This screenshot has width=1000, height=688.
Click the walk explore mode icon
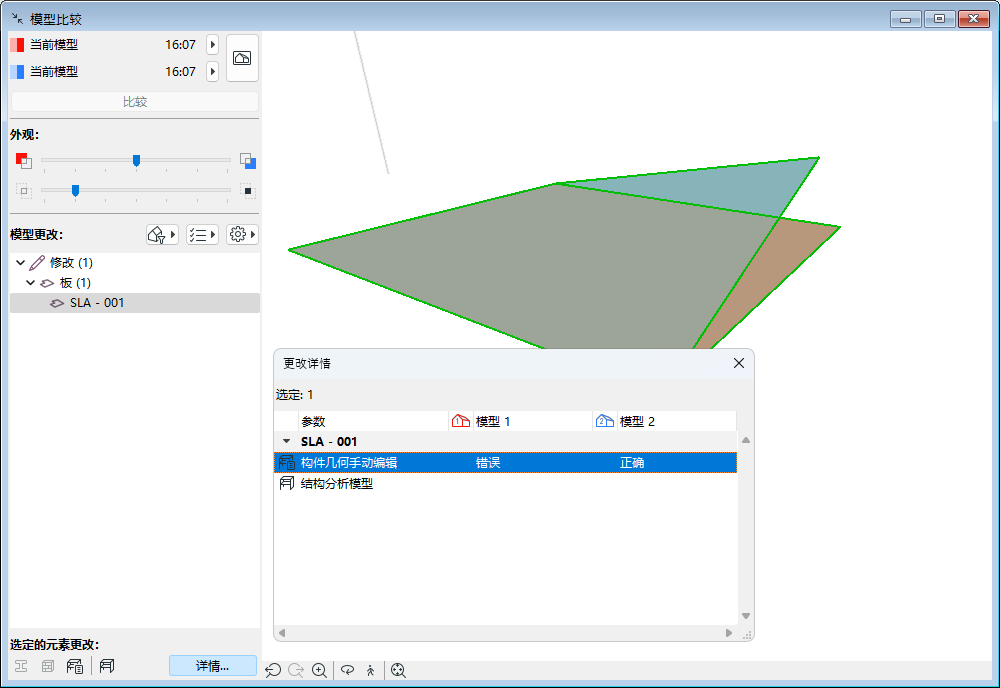[371, 670]
